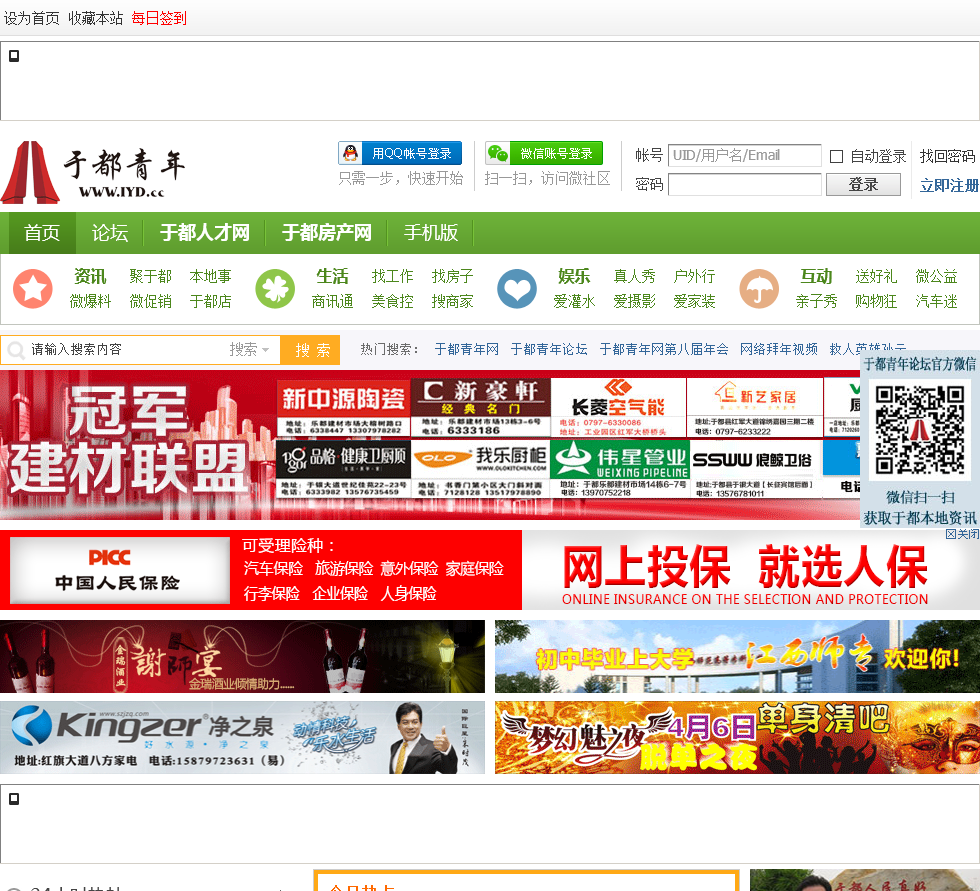Click the magnifier icon in search box
This screenshot has width=980, height=891.
16,350
